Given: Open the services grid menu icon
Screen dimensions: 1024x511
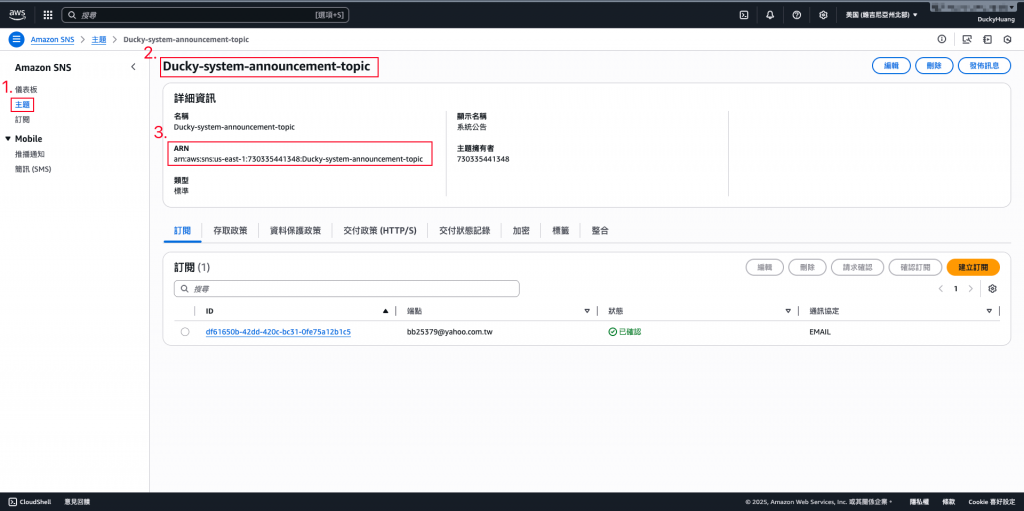Looking at the screenshot, I should point(48,14).
